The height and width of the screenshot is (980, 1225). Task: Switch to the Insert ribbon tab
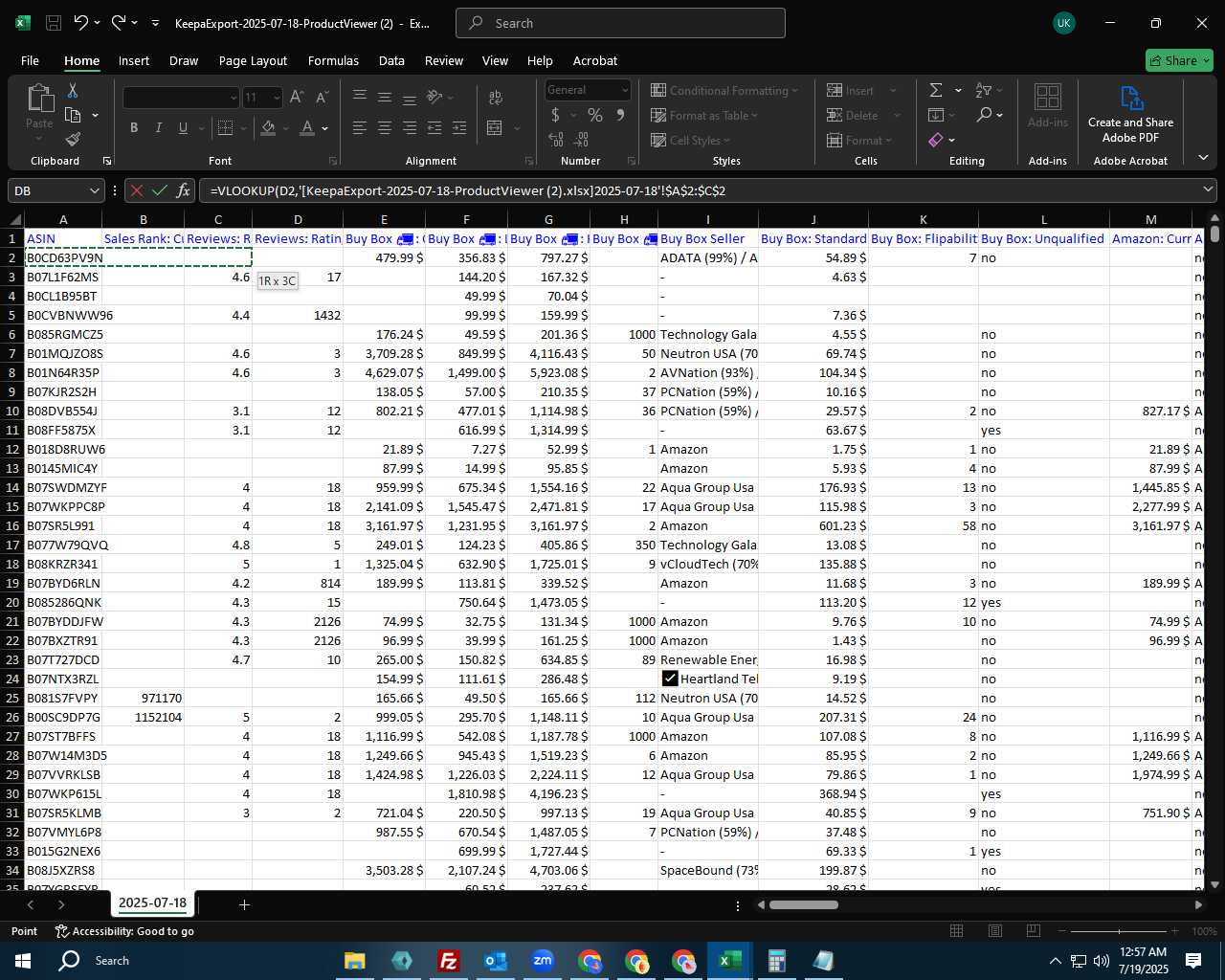click(x=134, y=60)
